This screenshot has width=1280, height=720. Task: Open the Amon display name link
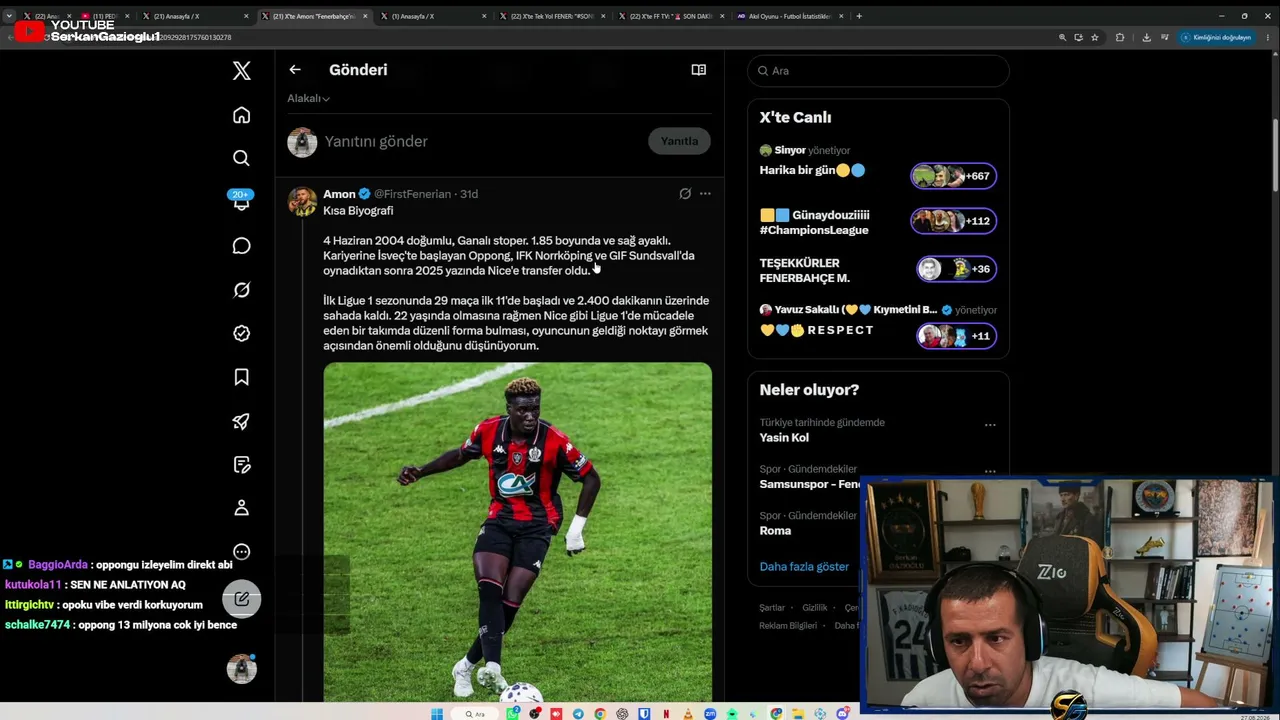339,194
